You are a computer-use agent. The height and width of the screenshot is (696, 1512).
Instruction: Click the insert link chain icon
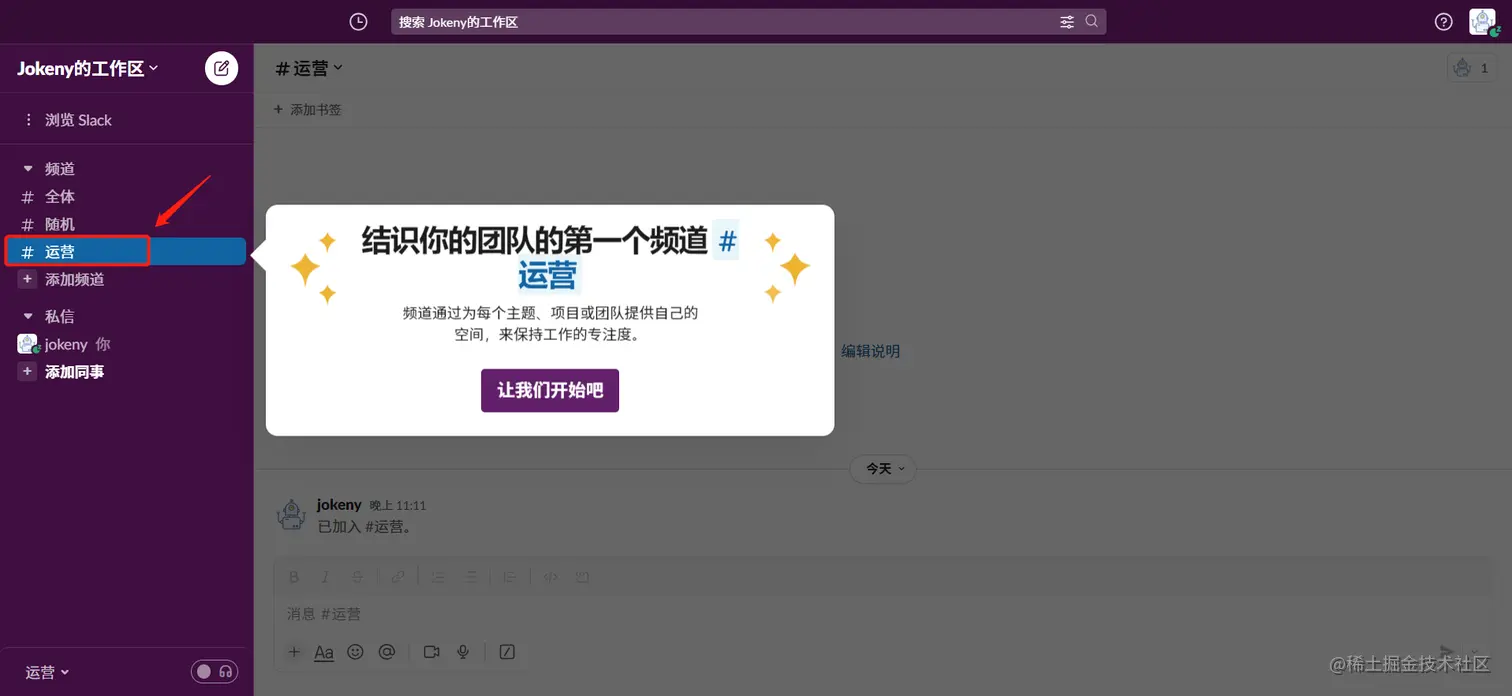[x=398, y=577]
